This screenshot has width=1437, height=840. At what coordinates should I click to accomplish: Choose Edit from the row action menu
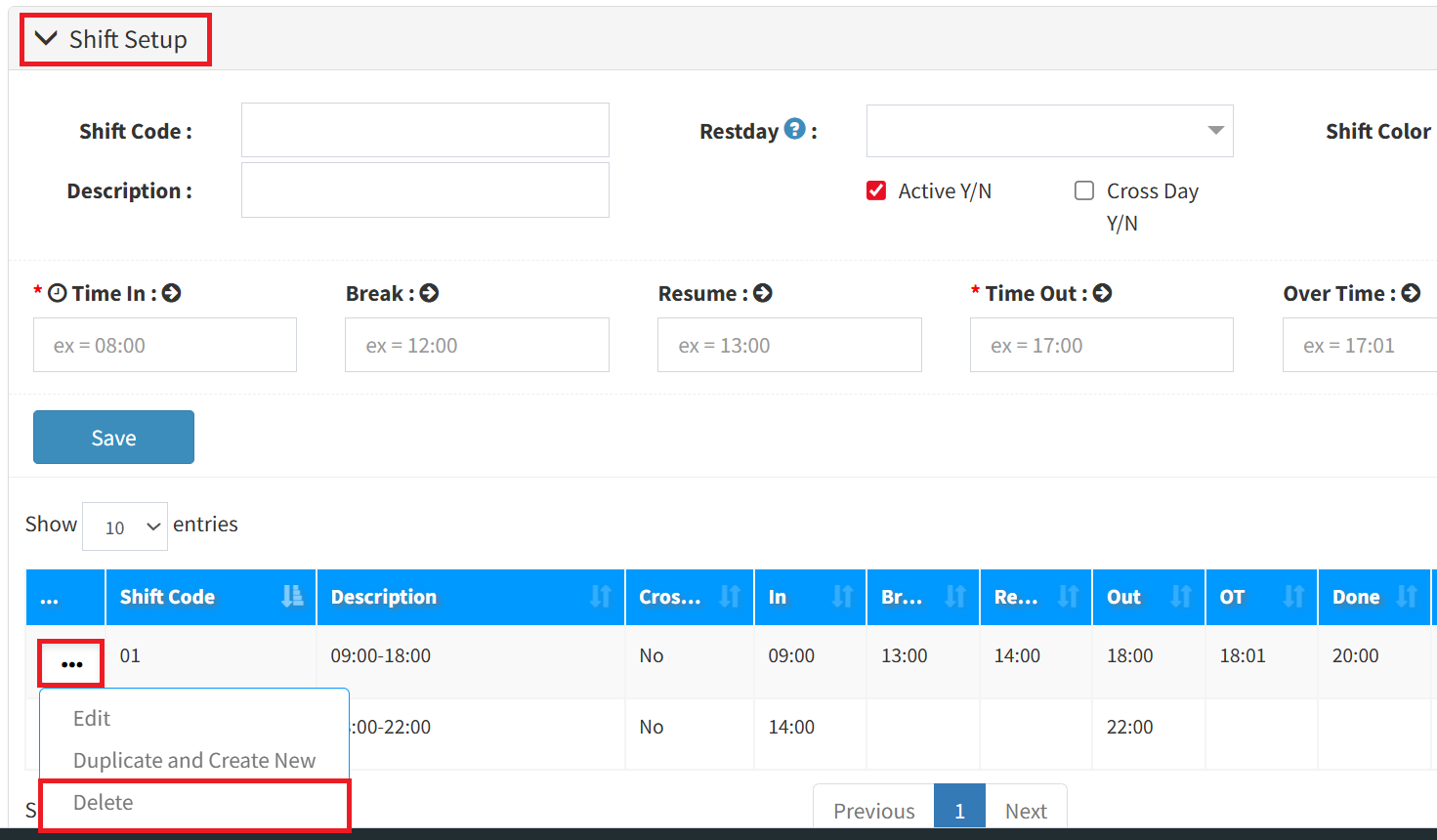pos(92,719)
